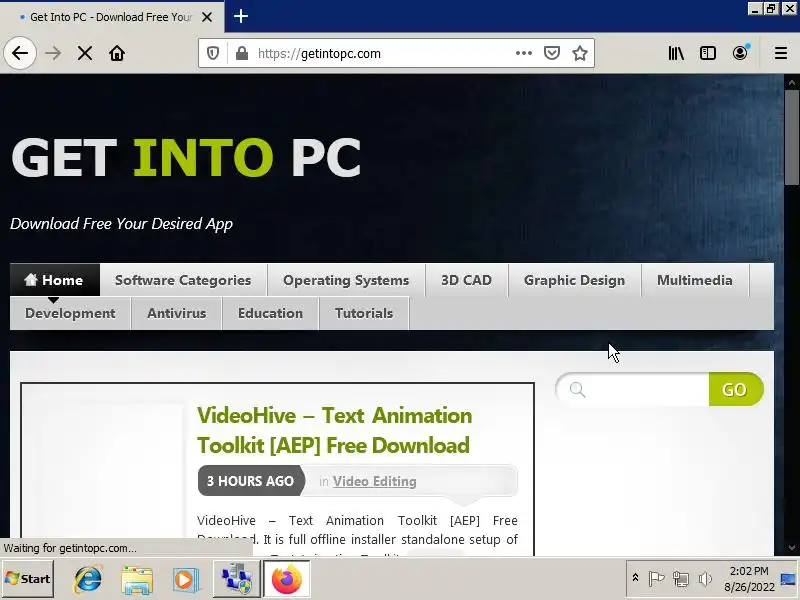Click the forward arrow in the toolbar
The height and width of the screenshot is (600, 800).
click(x=53, y=53)
